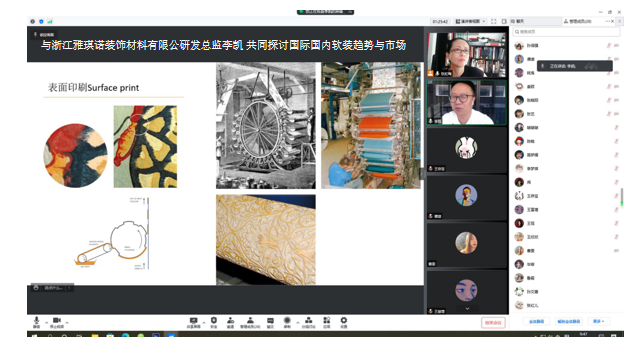Screen dimensions: 640x360
Task: Open the security shield icon
Action: (x=213, y=322)
